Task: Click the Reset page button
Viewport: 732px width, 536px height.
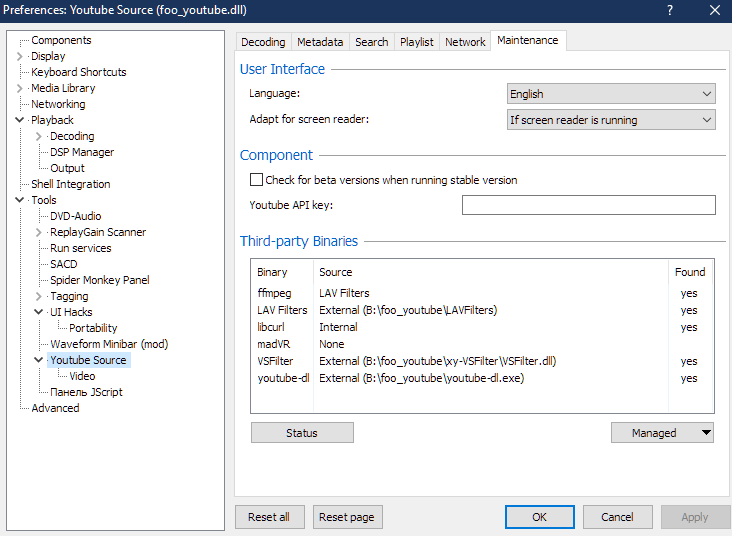Action: point(348,517)
